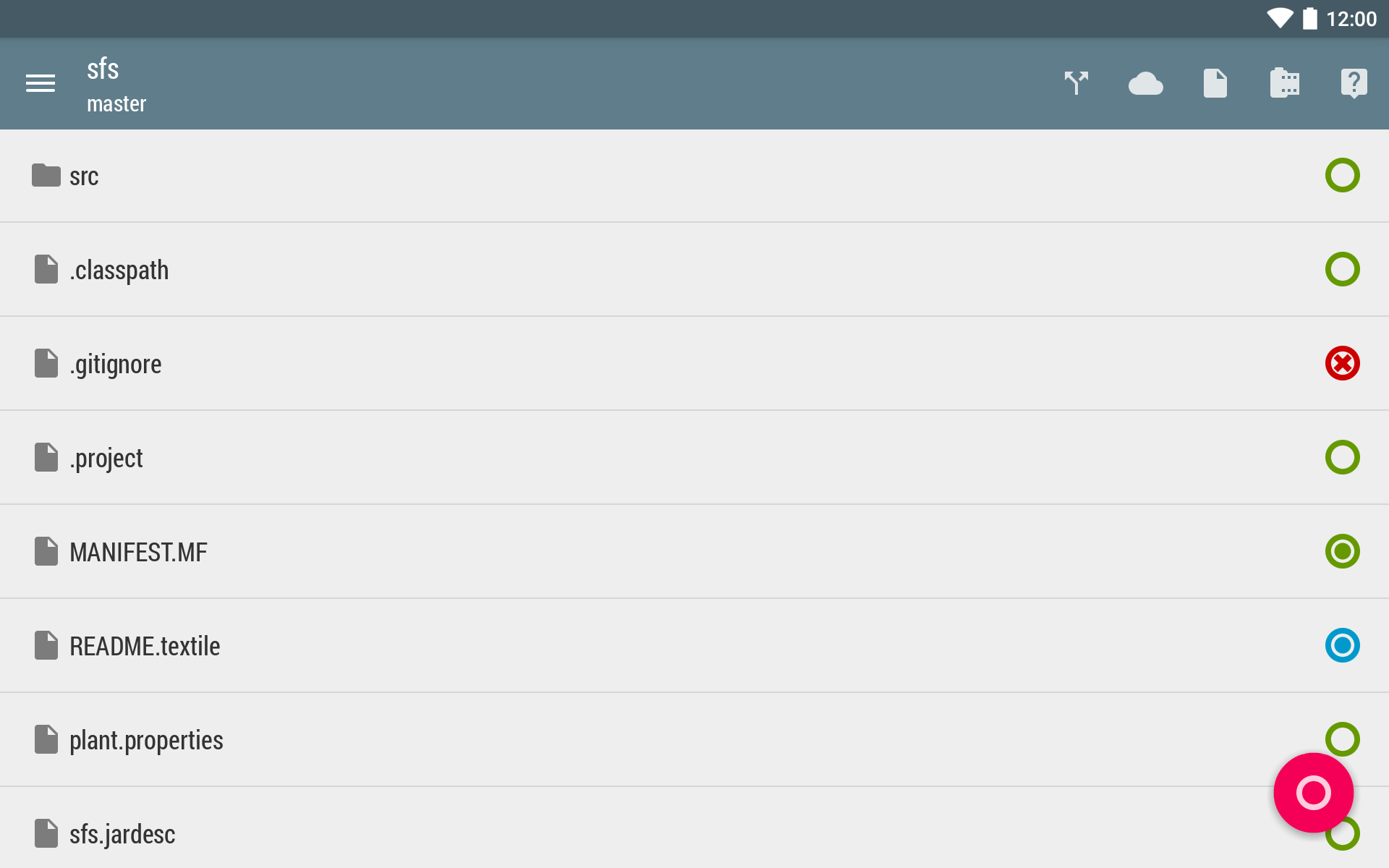This screenshot has width=1389, height=868.
Task: Toggle status circle on src row
Action: pyautogui.click(x=1342, y=175)
